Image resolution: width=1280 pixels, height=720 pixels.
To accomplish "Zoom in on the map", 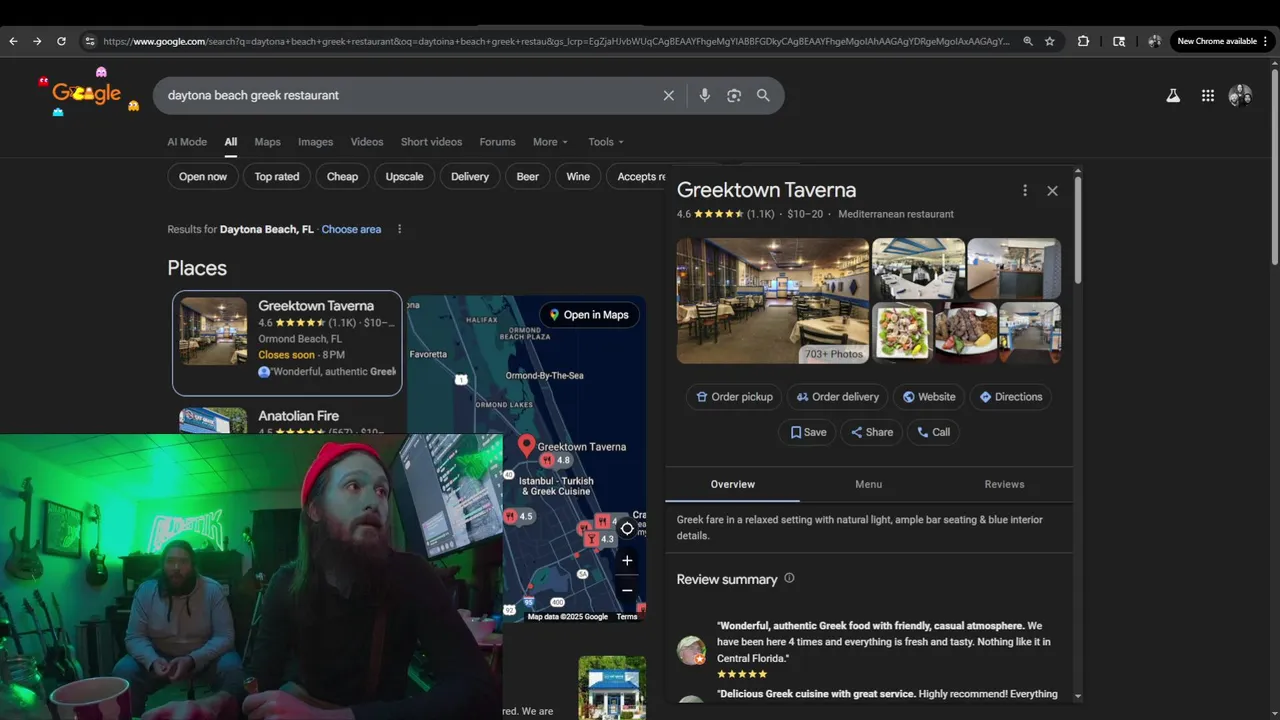I will pos(627,560).
